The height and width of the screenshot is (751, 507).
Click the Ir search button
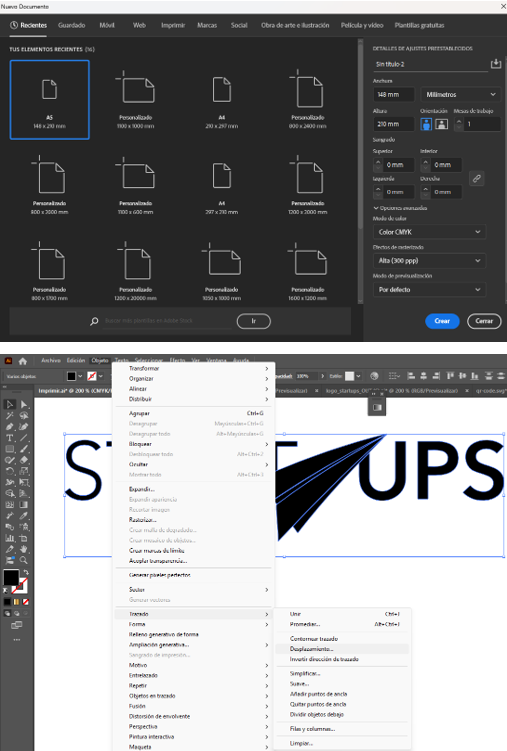254,321
